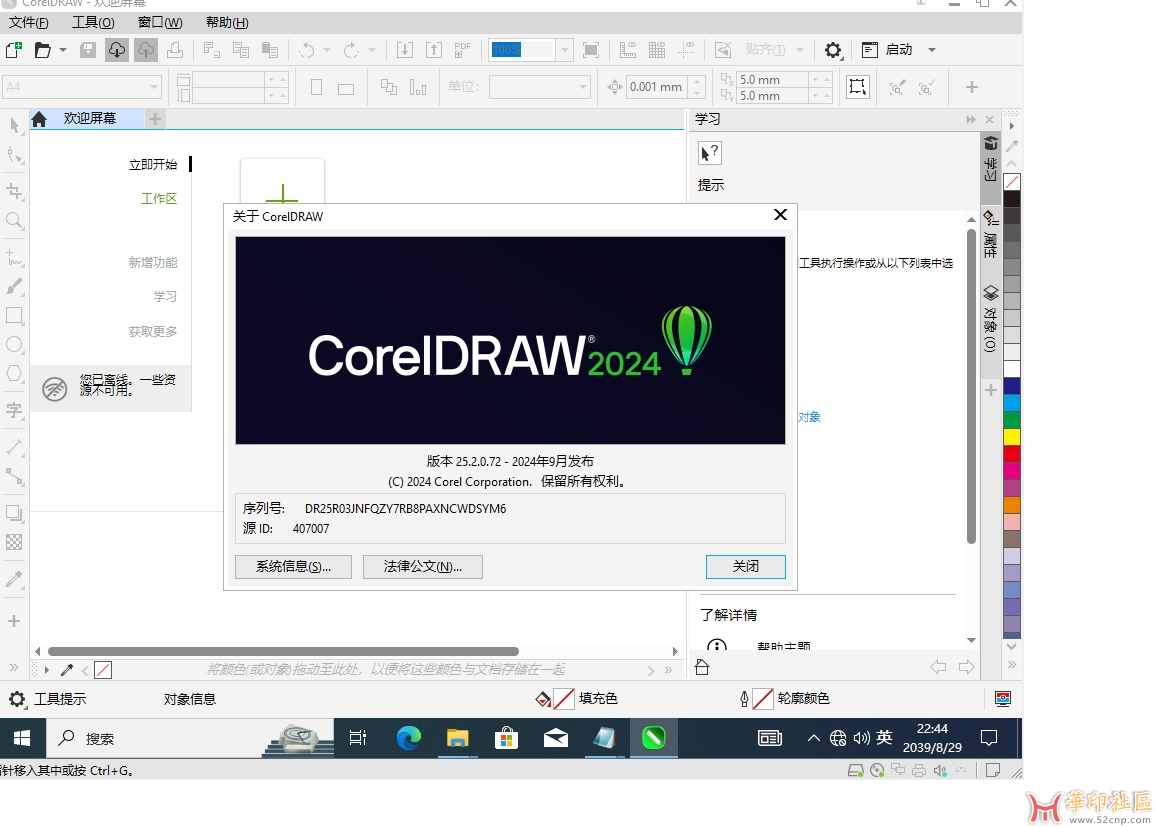Select the Freehand drawing tool
The width and height of the screenshot is (1155, 827).
click(x=15, y=257)
